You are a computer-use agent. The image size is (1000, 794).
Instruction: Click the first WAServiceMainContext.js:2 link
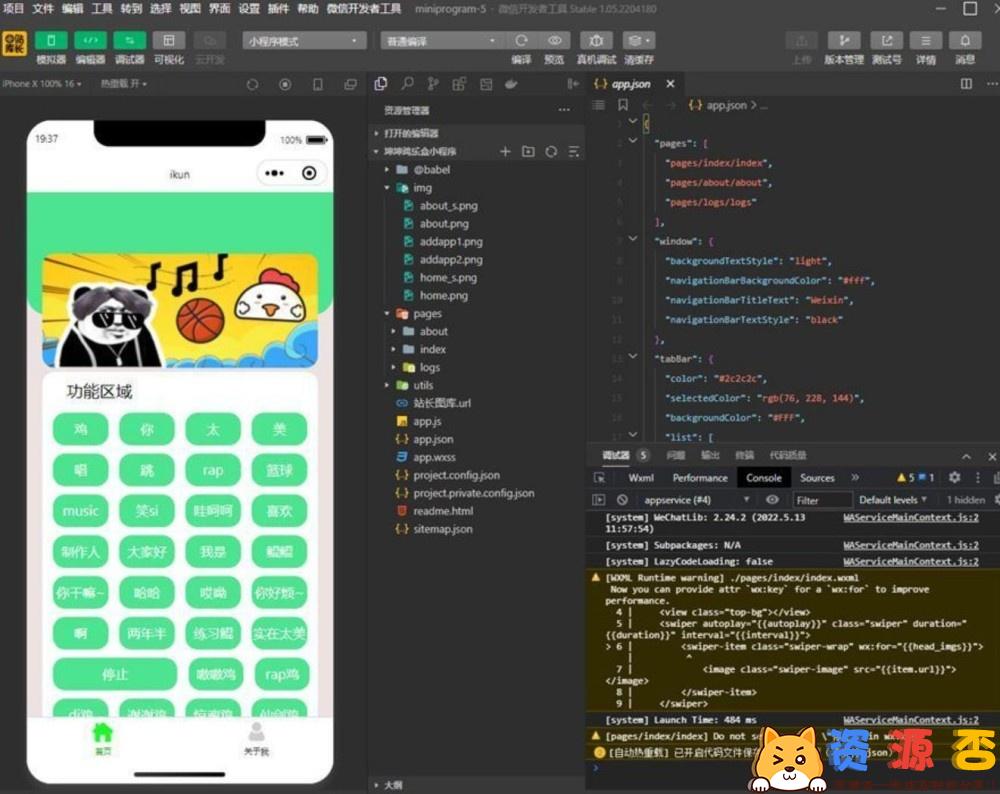(x=911, y=518)
